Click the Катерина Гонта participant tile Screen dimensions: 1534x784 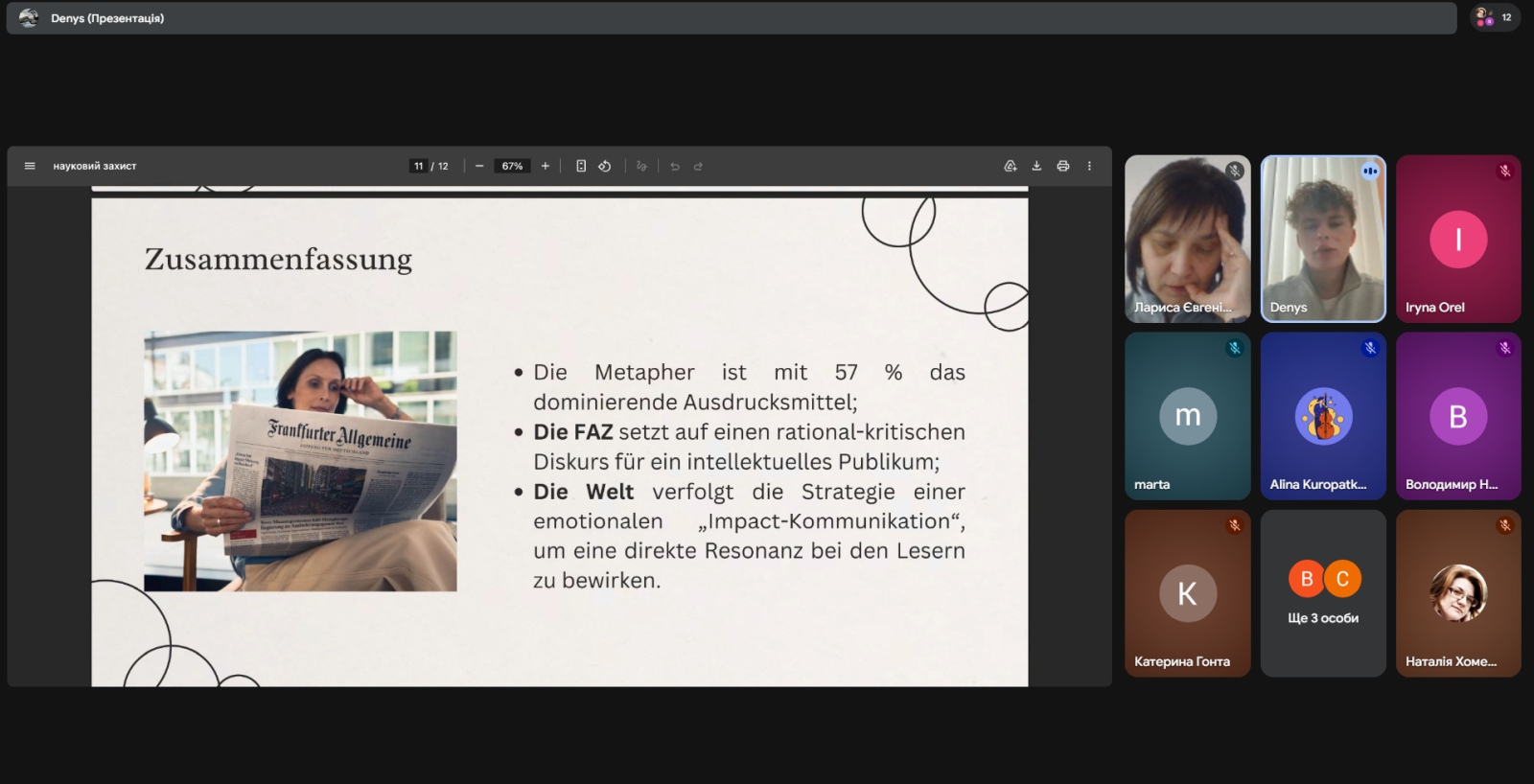point(1187,593)
